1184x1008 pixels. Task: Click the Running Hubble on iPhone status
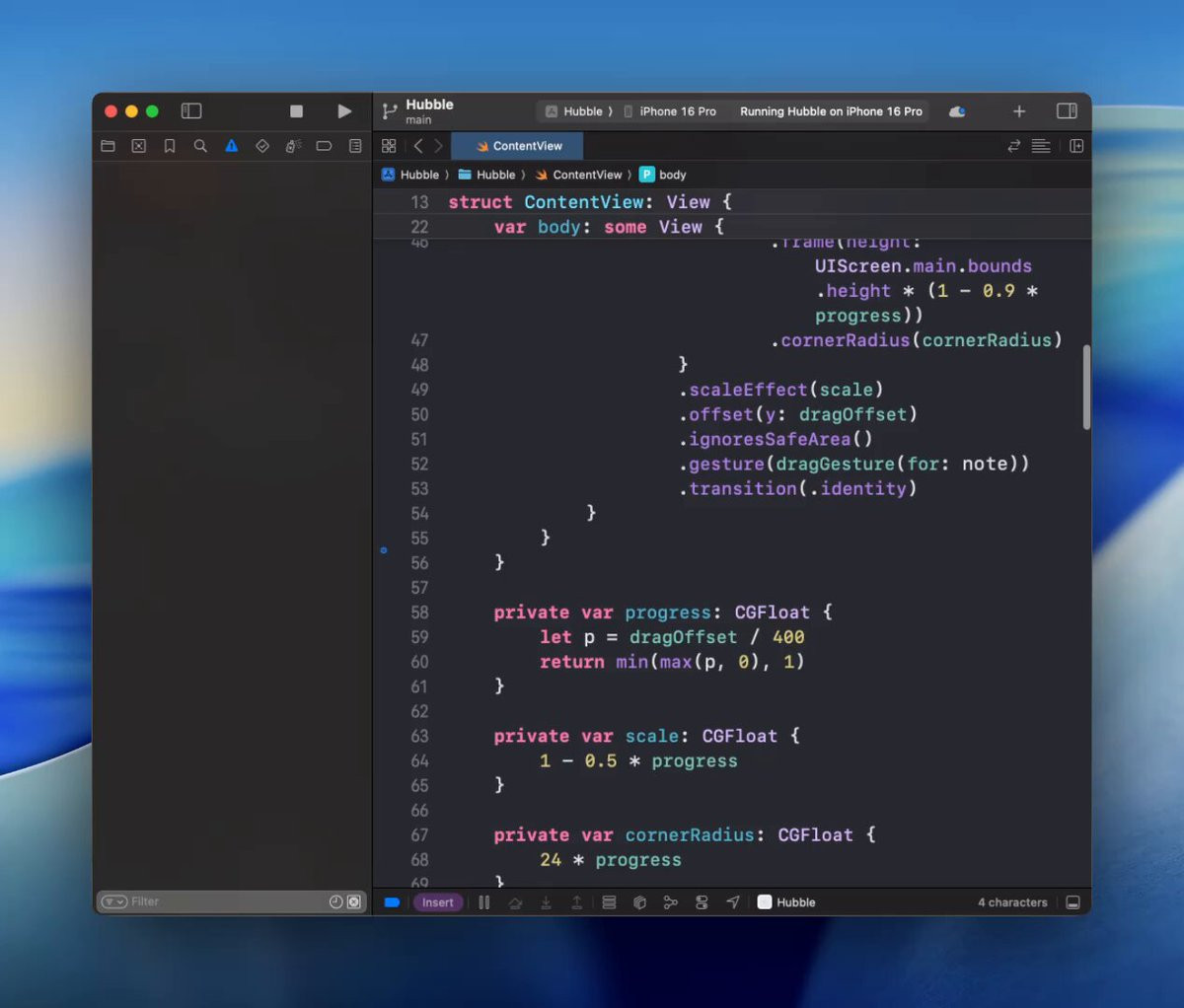coord(831,111)
